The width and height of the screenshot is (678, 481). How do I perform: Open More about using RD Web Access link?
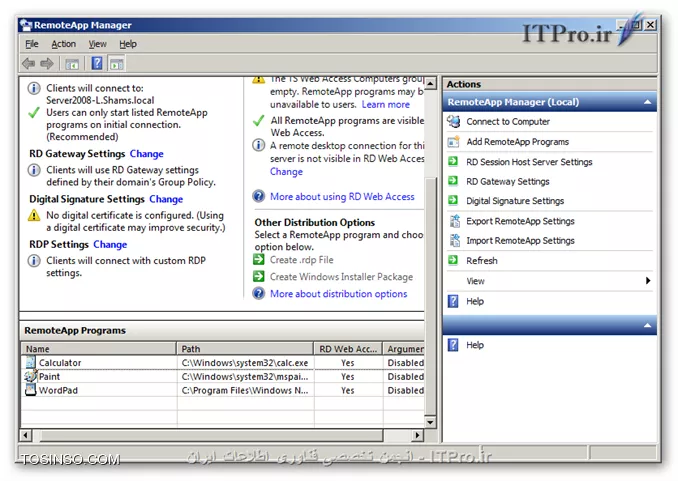pos(342,197)
